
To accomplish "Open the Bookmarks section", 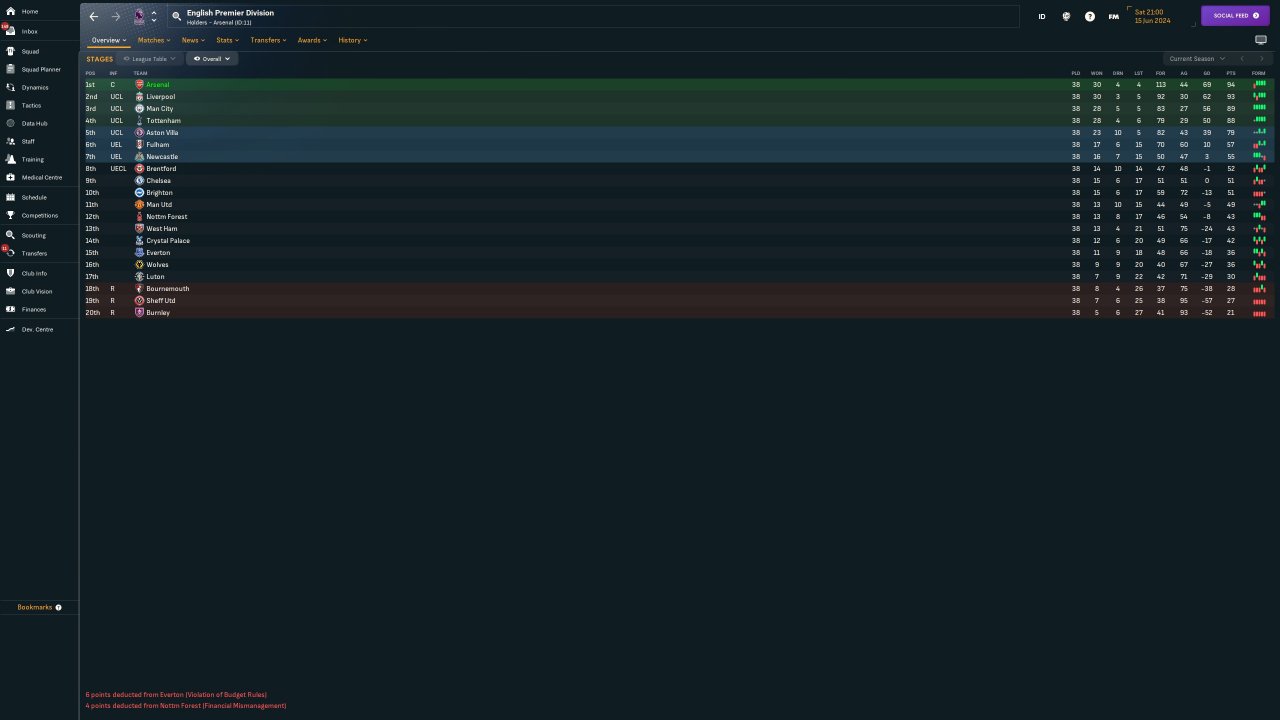I will pyautogui.click(x=39, y=607).
